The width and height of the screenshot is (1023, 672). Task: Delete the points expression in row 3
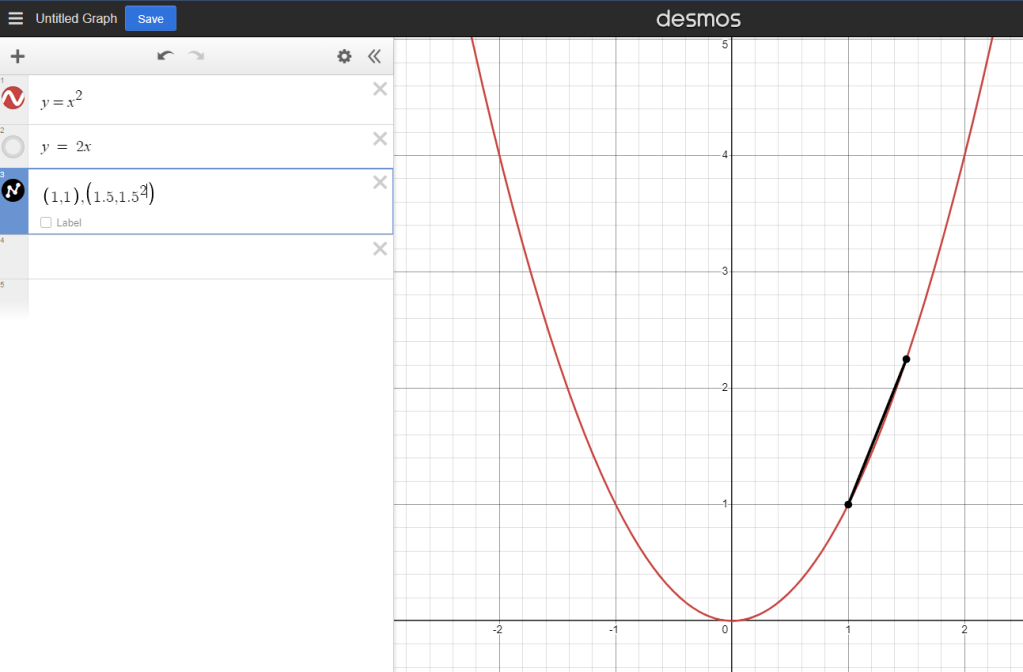tap(380, 182)
